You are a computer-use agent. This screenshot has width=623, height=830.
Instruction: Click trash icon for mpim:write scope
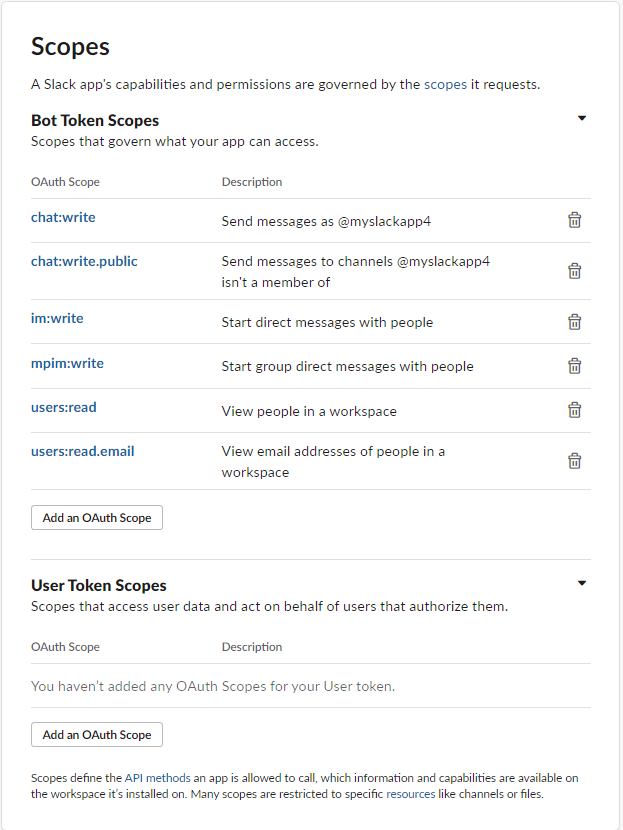pos(574,366)
